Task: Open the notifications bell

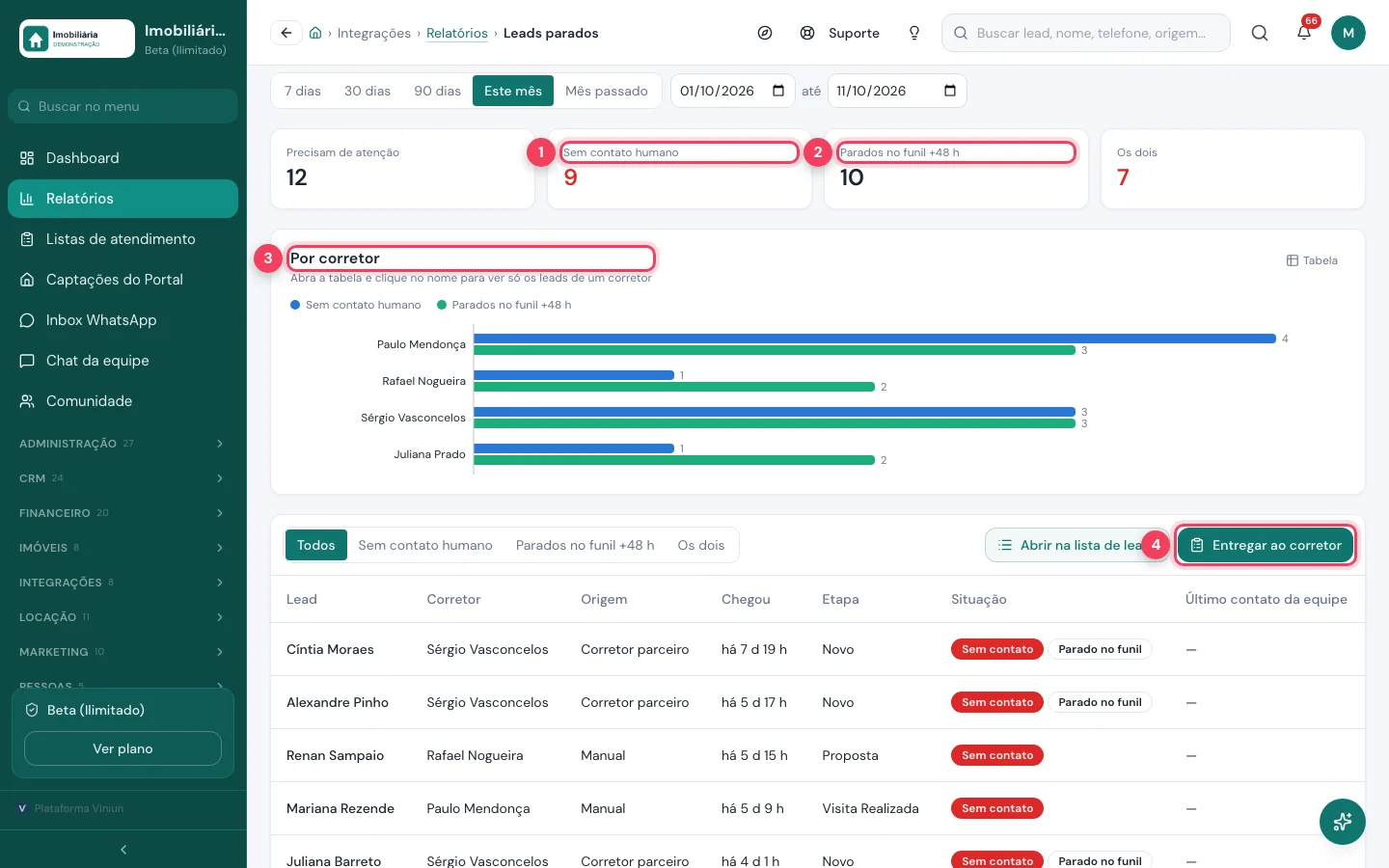Action: point(1304,33)
